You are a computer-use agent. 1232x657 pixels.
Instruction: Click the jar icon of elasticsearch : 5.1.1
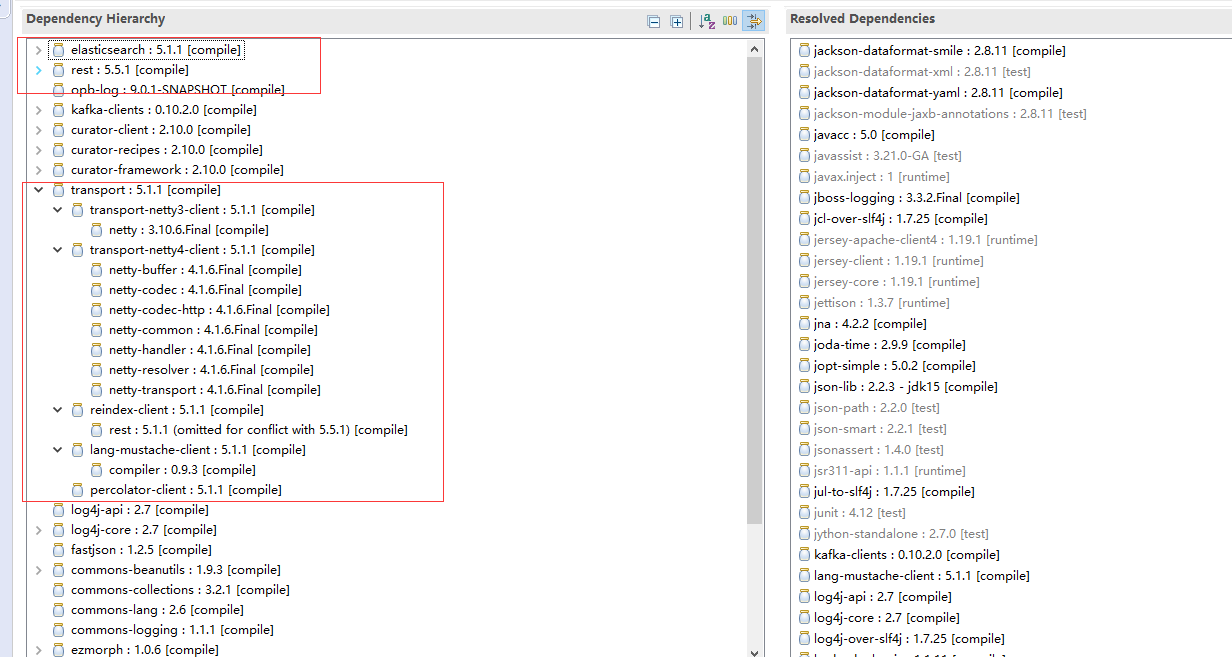[x=58, y=50]
